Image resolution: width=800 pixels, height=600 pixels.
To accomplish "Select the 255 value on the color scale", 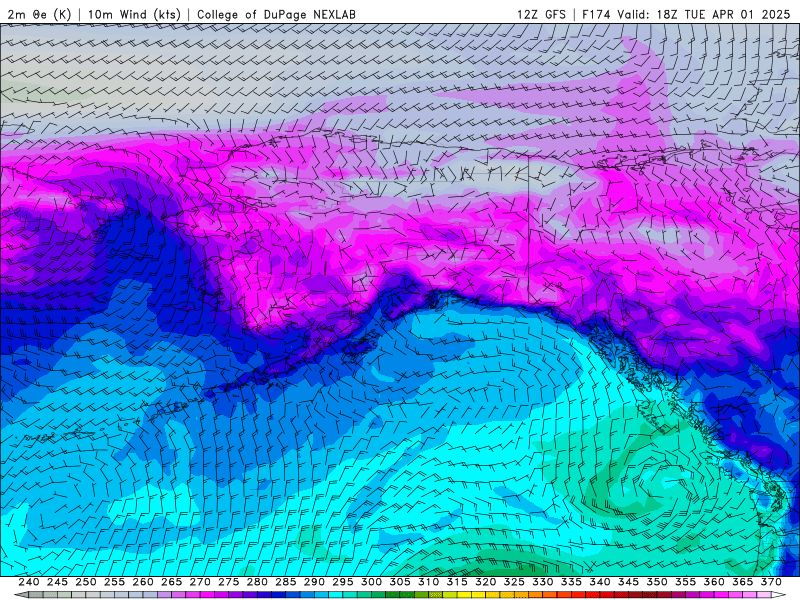I will pos(114,582).
